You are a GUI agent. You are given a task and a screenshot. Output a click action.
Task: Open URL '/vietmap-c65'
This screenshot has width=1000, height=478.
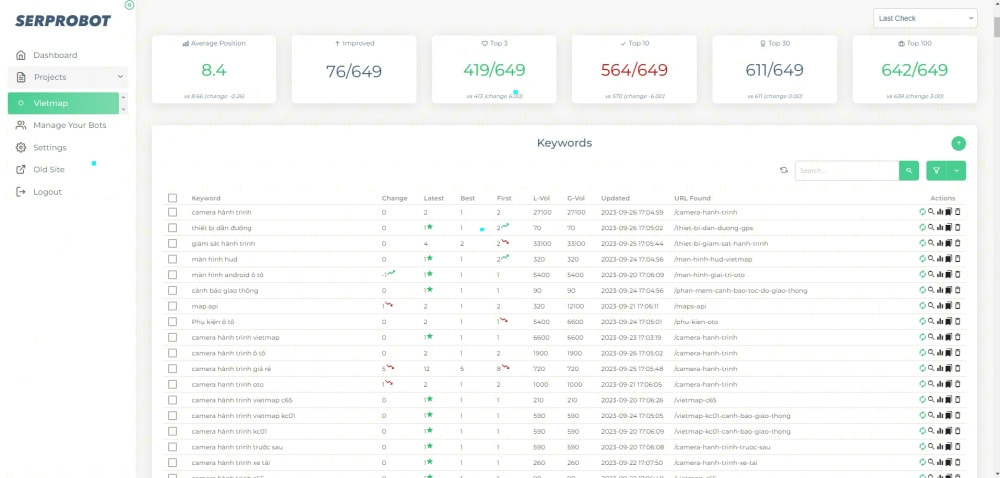click(x=695, y=400)
